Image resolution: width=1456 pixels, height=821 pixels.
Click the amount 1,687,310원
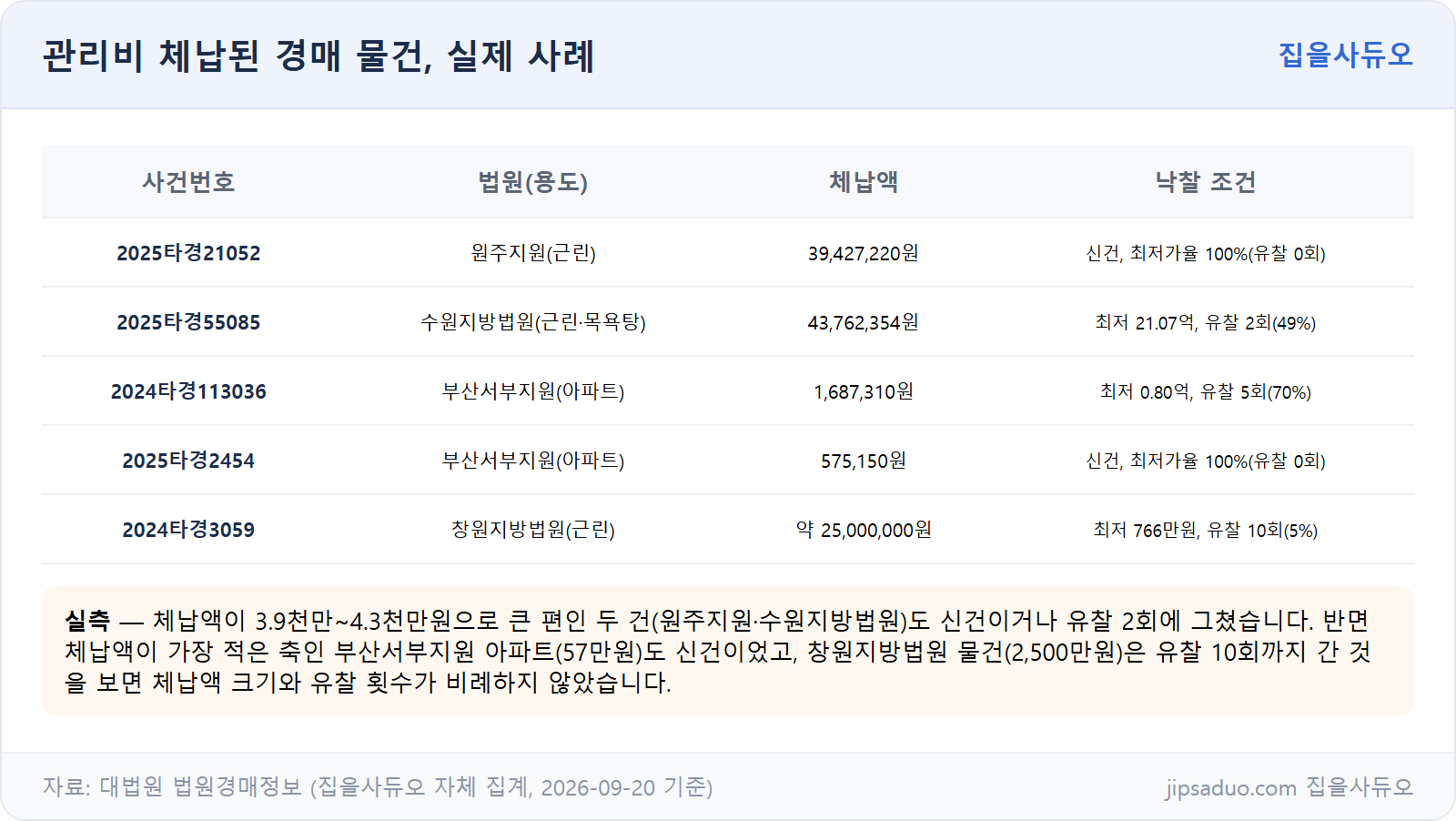864,391
